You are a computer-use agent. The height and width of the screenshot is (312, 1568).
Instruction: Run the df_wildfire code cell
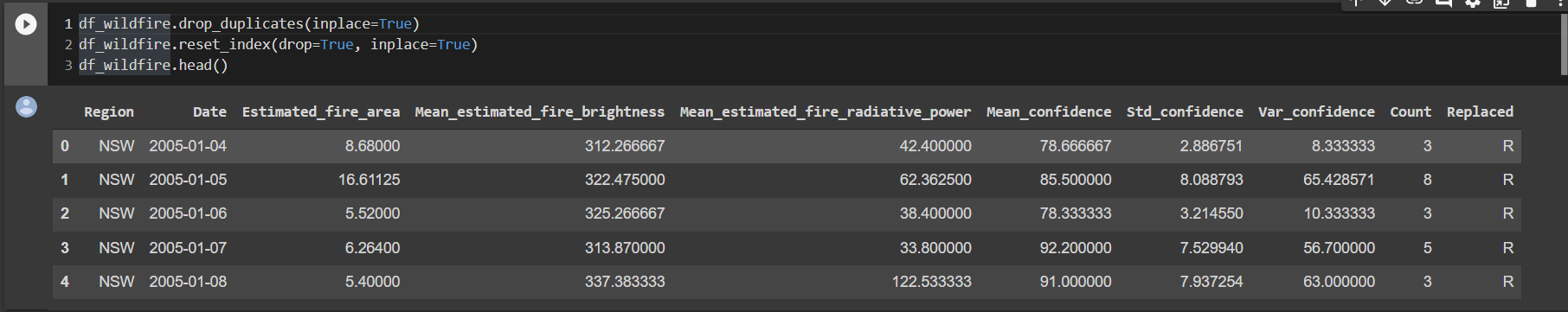coord(26,24)
